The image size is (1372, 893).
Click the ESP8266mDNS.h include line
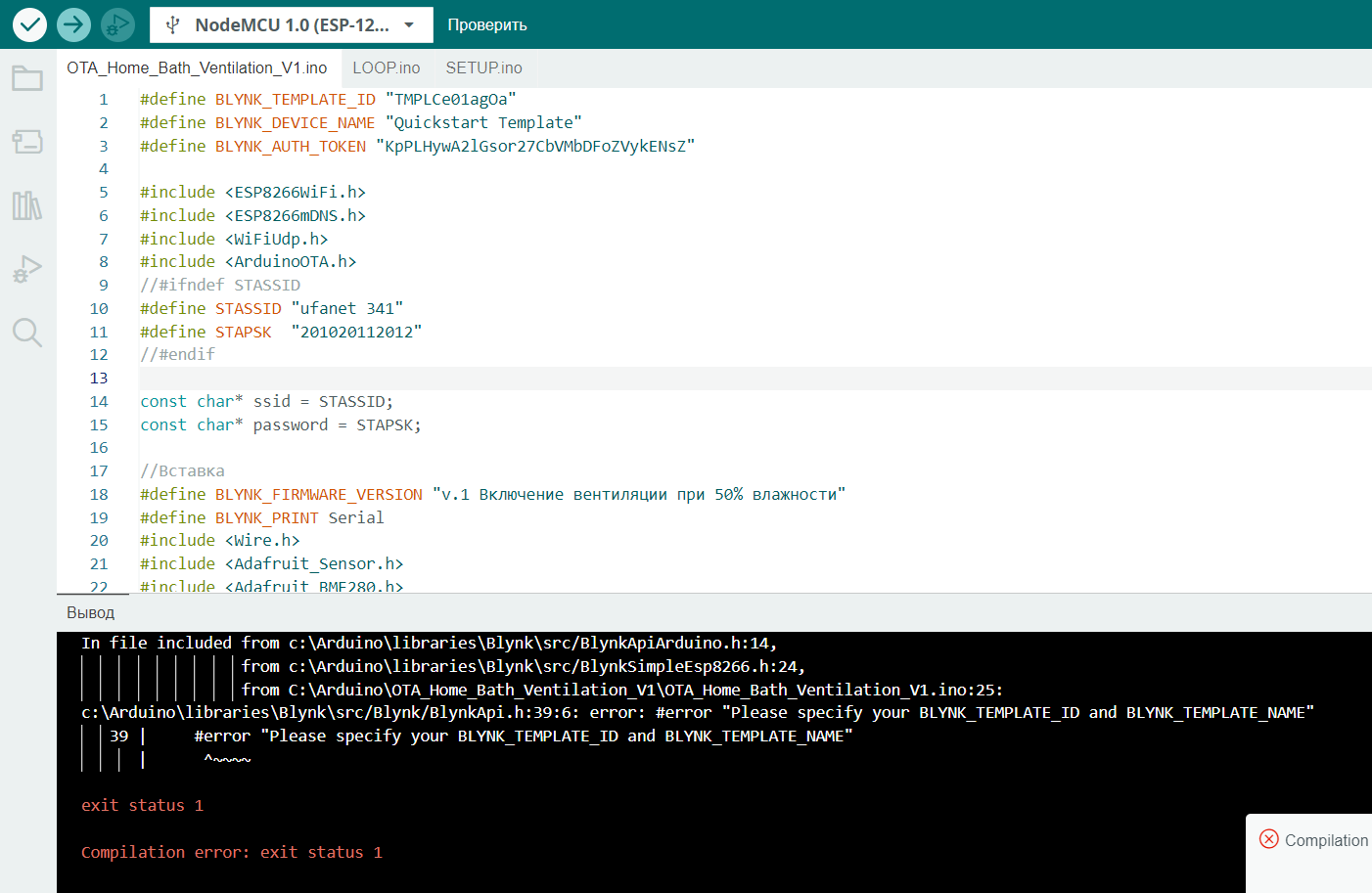tap(252, 215)
